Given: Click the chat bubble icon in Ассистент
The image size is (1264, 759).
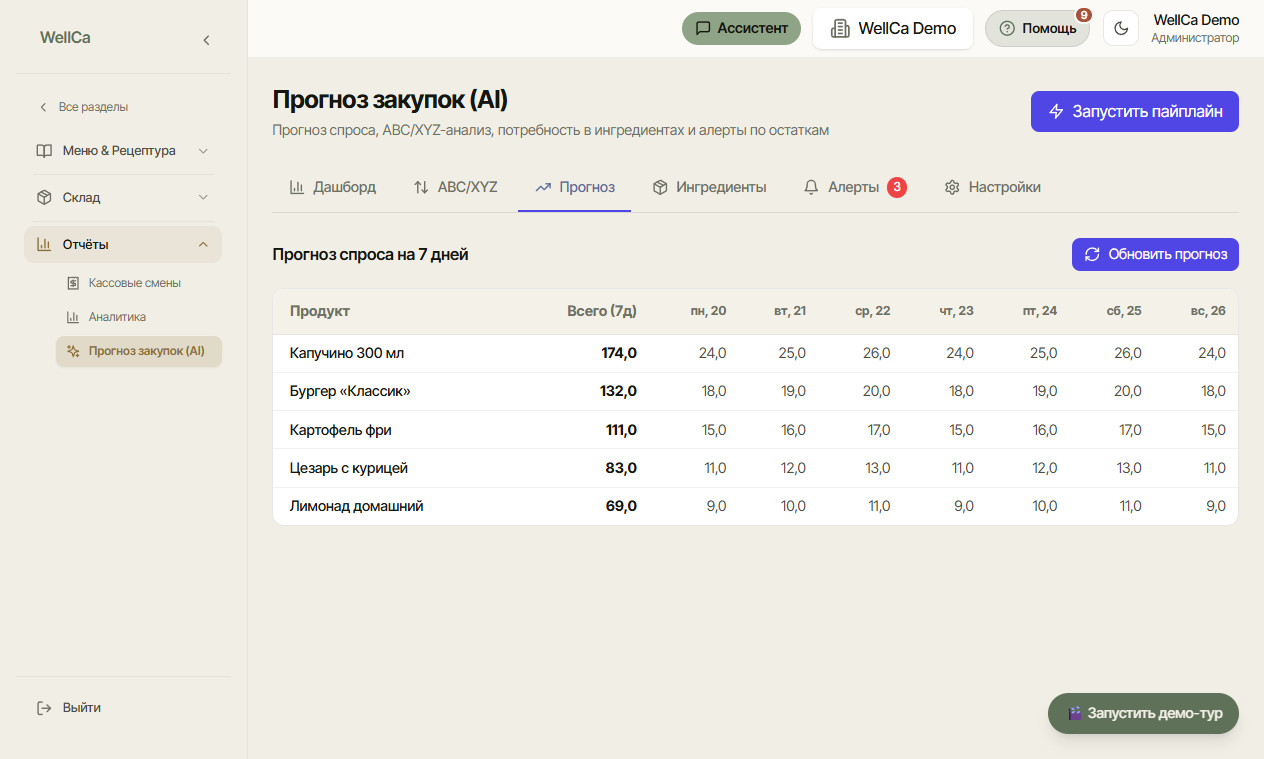Looking at the screenshot, I should 703,28.
